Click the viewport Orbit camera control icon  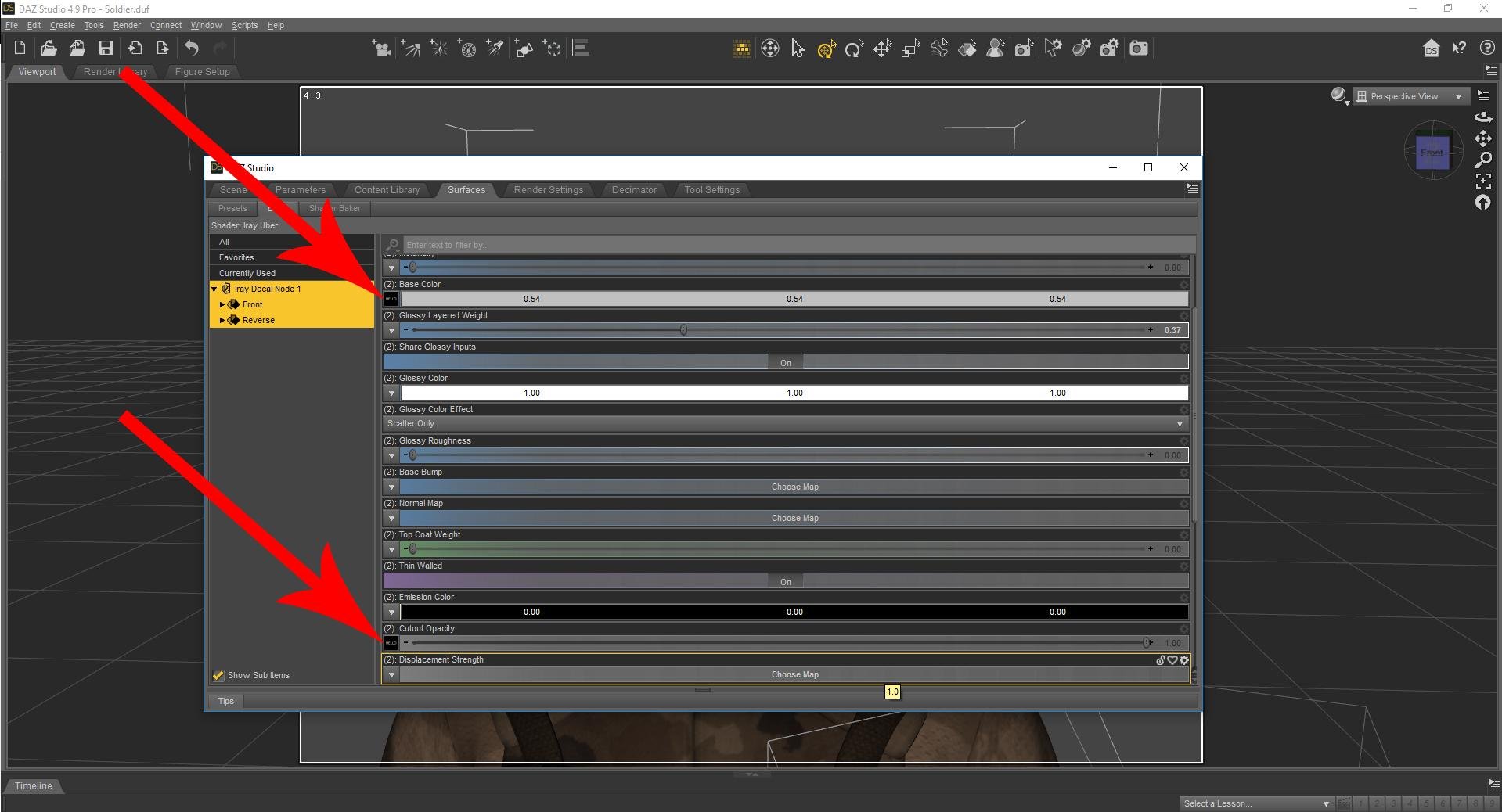click(x=1483, y=117)
